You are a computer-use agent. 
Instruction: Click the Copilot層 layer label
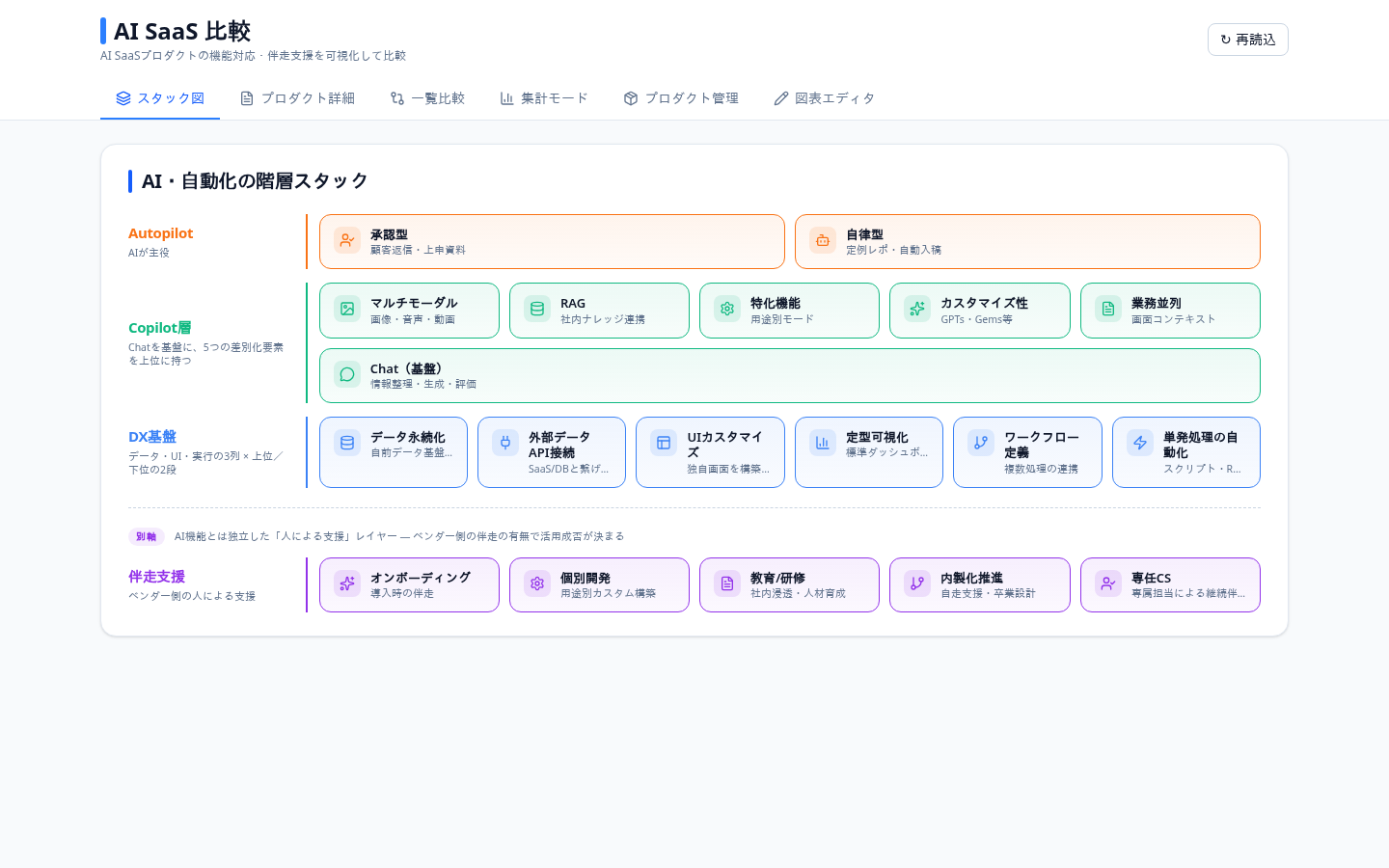160,328
